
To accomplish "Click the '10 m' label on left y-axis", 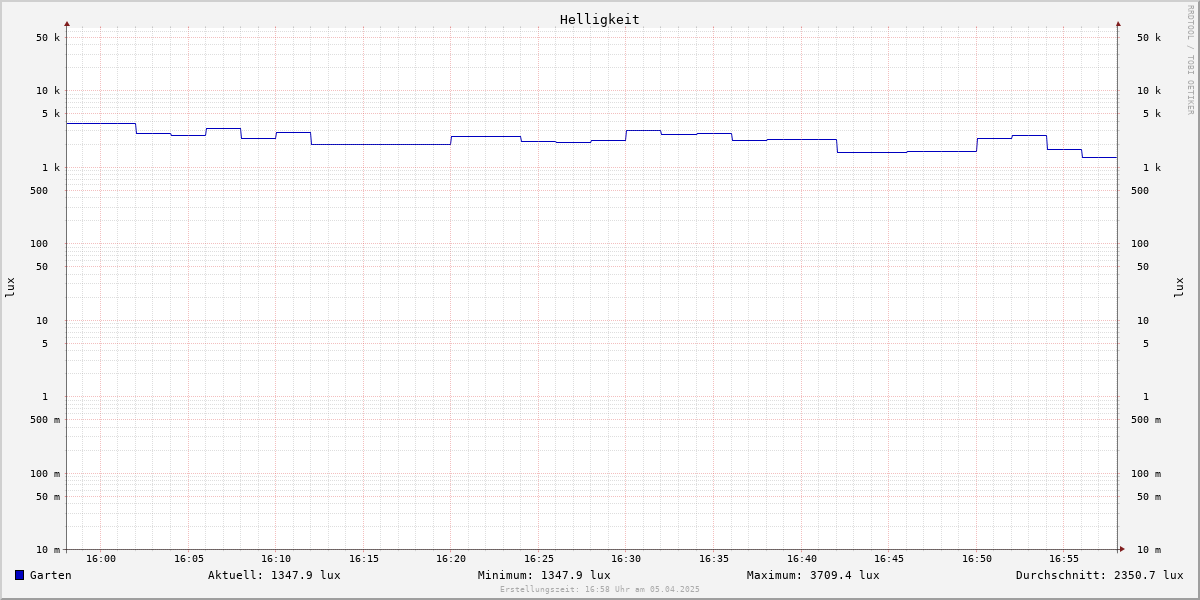I will pos(48,550).
